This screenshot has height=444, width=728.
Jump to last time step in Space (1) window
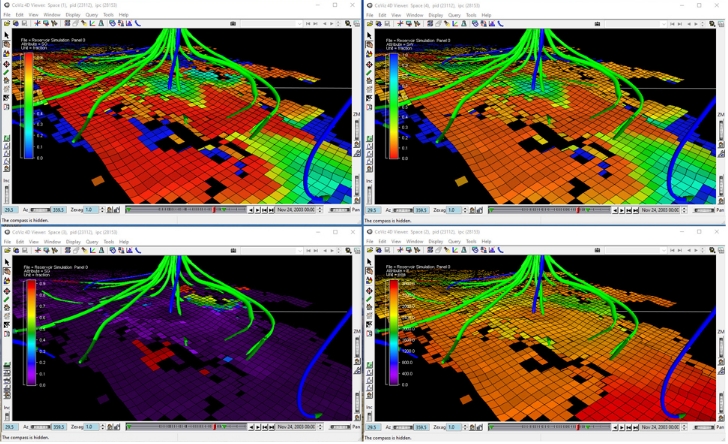272,210
